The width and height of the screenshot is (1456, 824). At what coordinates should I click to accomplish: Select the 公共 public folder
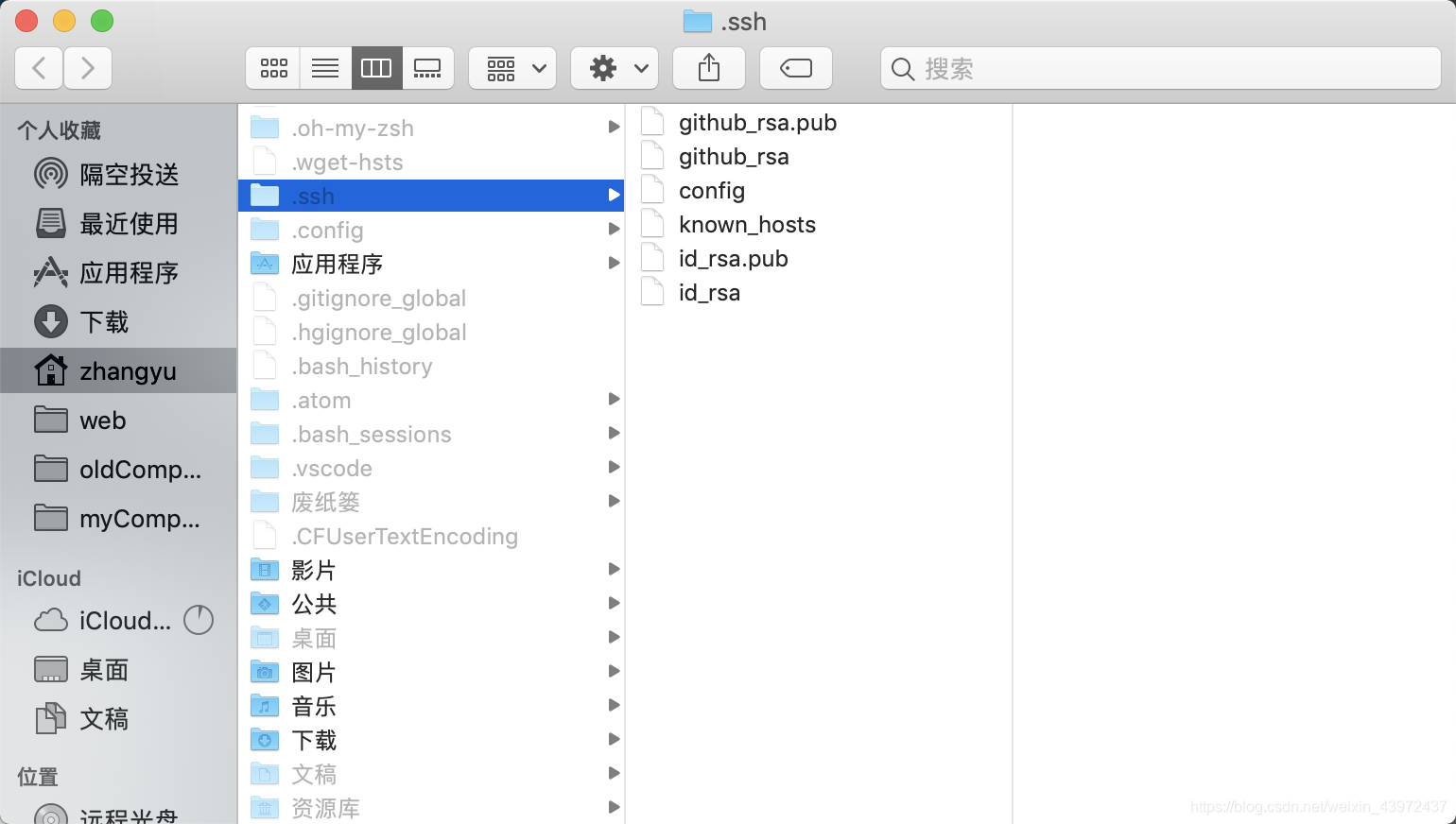point(431,604)
